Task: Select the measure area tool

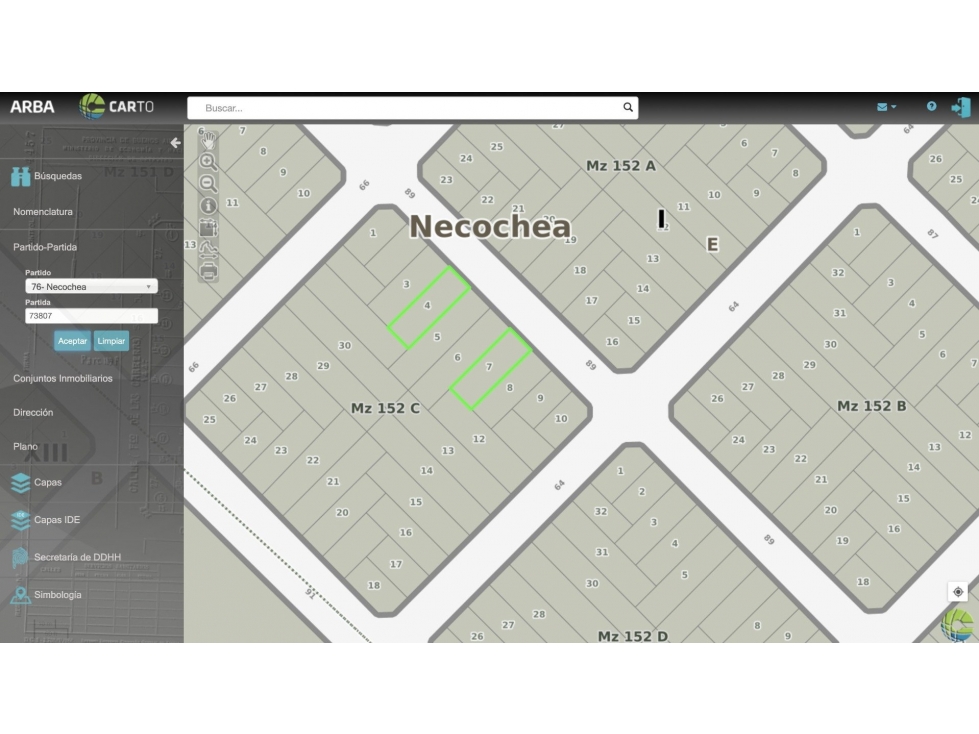Action: [208, 227]
